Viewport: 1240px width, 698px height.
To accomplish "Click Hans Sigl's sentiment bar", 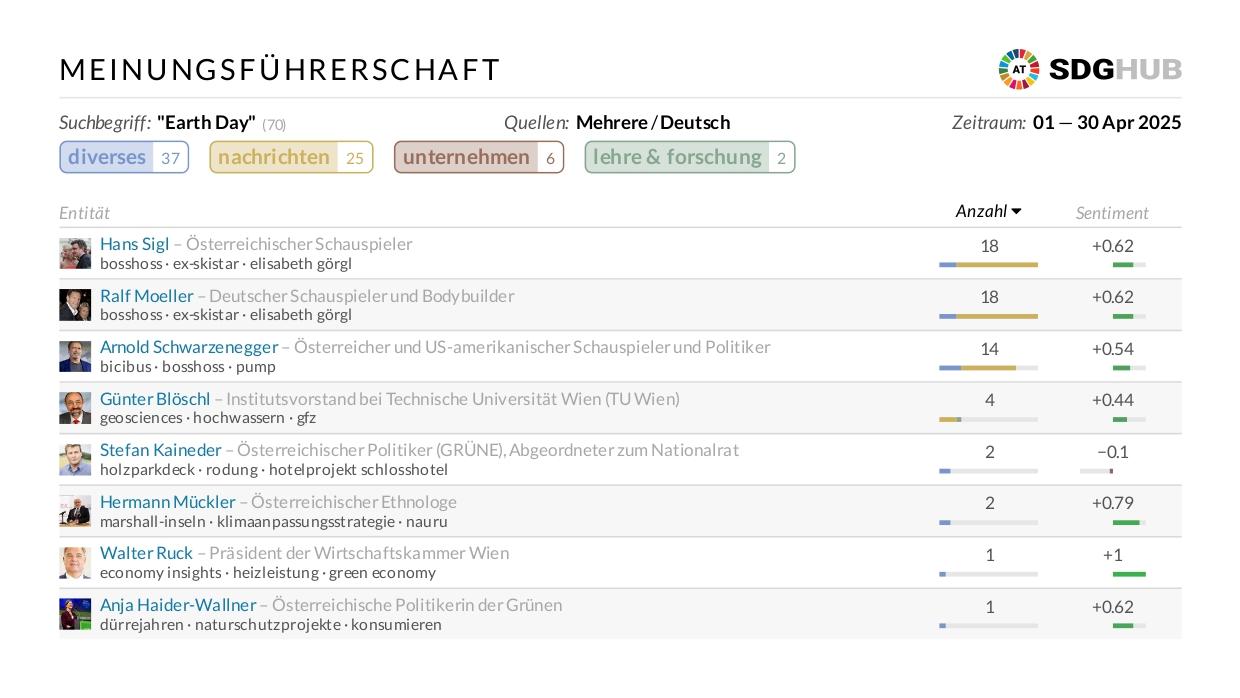I will pyautogui.click(x=1129, y=265).
